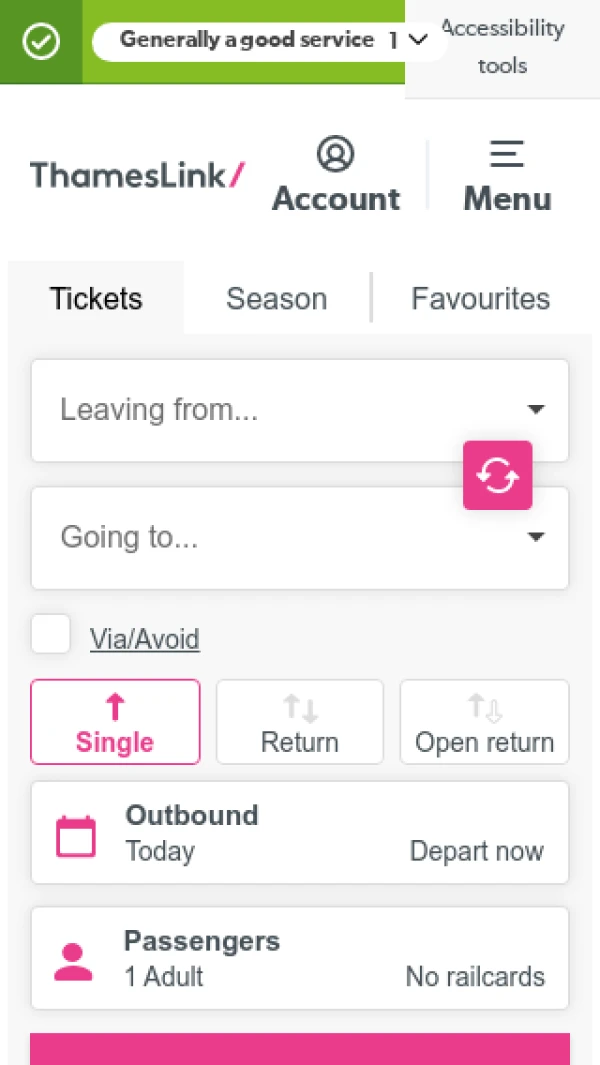Click the green service status checkmark icon
Screen dimensions: 600x1065
tap(40, 41)
